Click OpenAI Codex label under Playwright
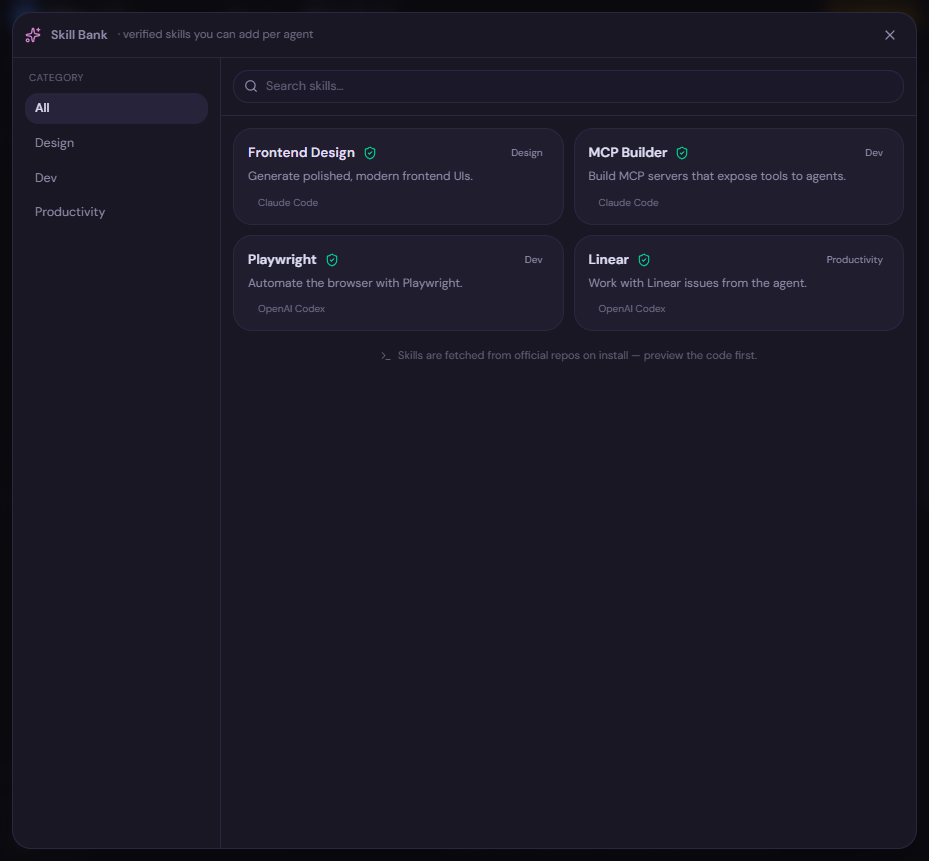This screenshot has width=929, height=861. tap(291, 309)
